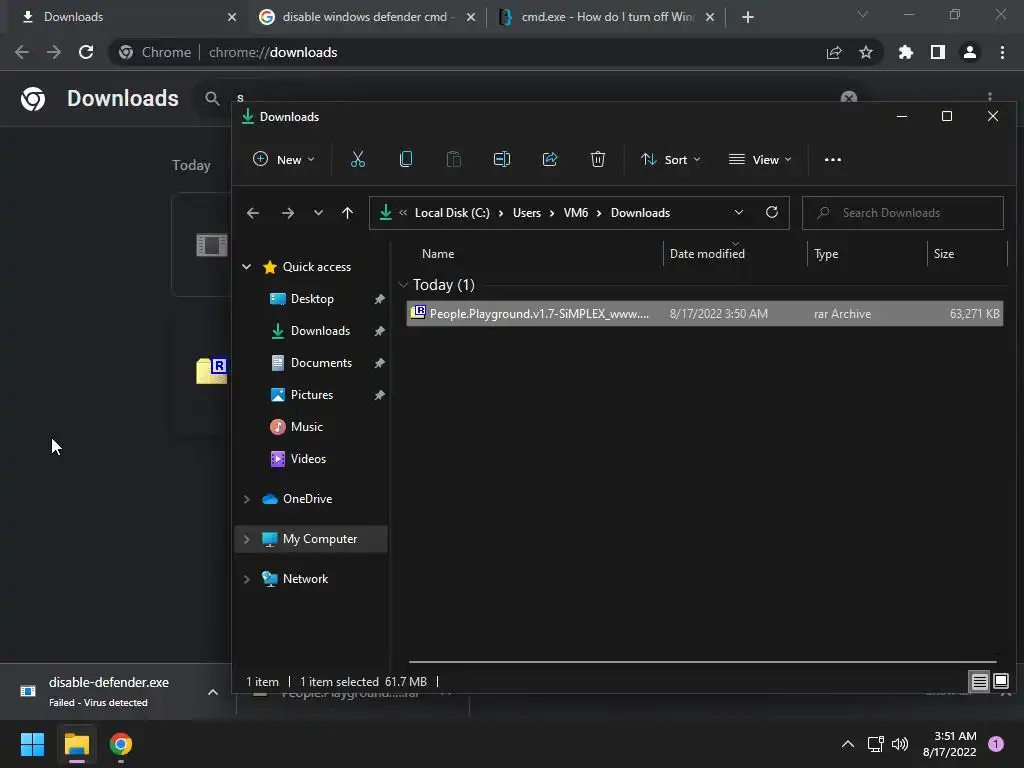Image resolution: width=1024 pixels, height=768 pixels.
Task: Refresh the Downloads folder view
Action: pyautogui.click(x=772, y=212)
